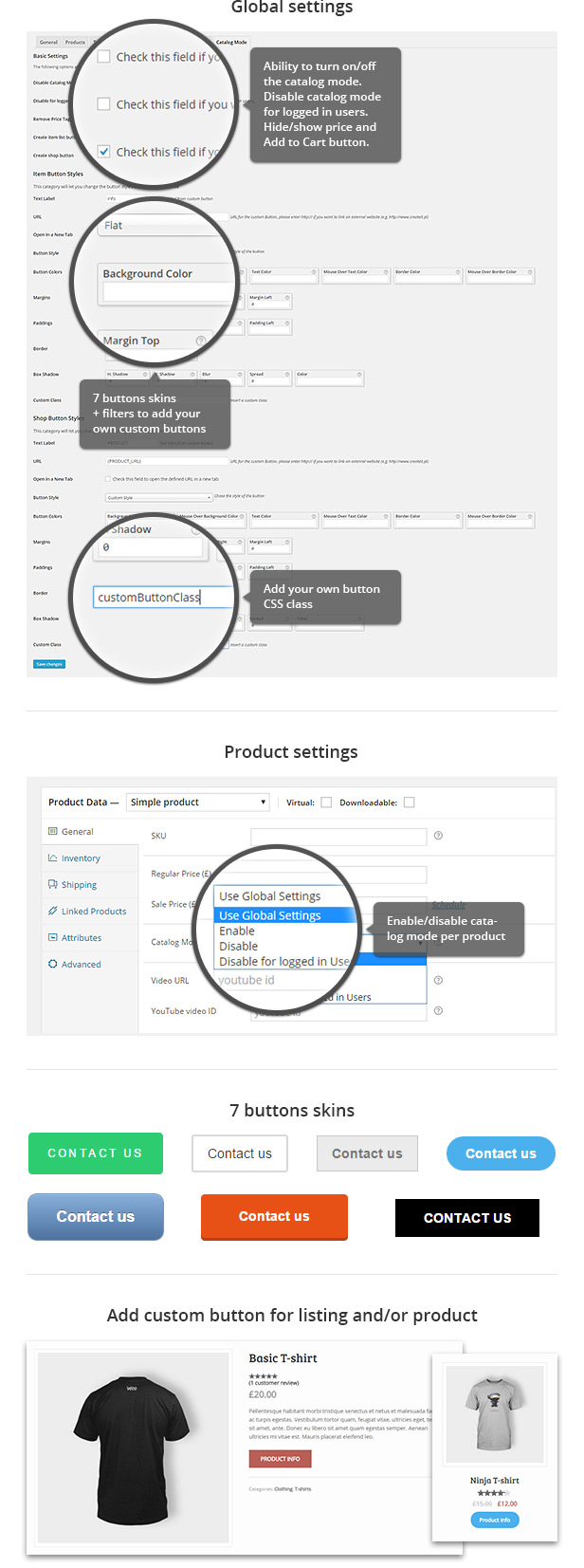Open the Inventory tab icon
The height and width of the screenshot is (1568, 584).
53,858
